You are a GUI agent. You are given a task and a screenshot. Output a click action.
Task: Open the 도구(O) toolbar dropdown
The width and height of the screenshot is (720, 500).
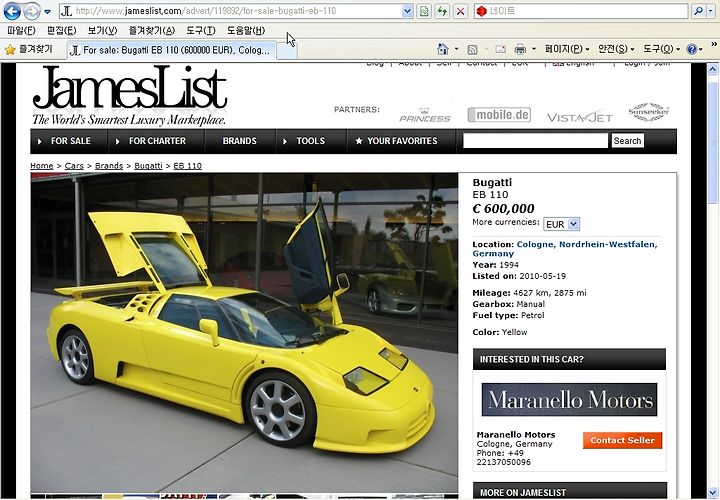pos(660,49)
